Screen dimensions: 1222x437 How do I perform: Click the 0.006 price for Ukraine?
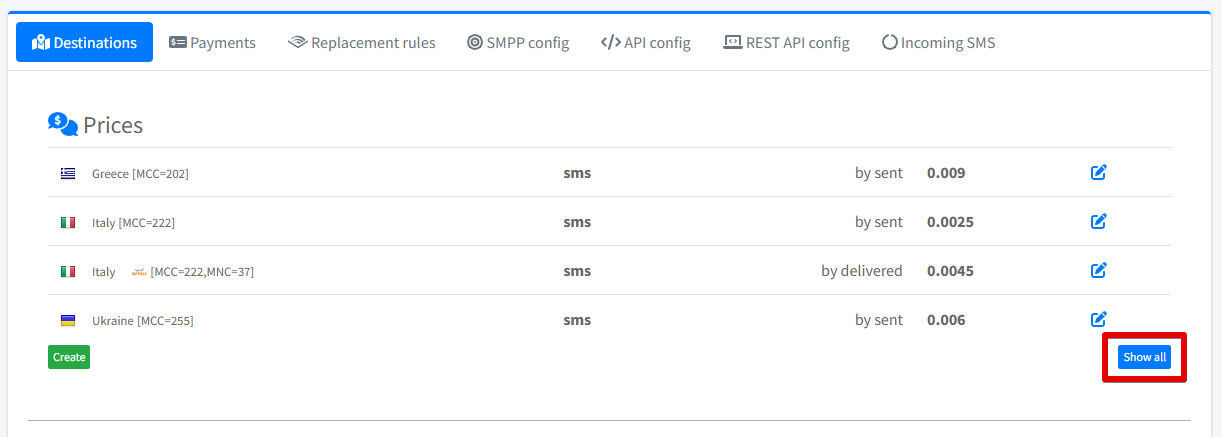pos(946,320)
